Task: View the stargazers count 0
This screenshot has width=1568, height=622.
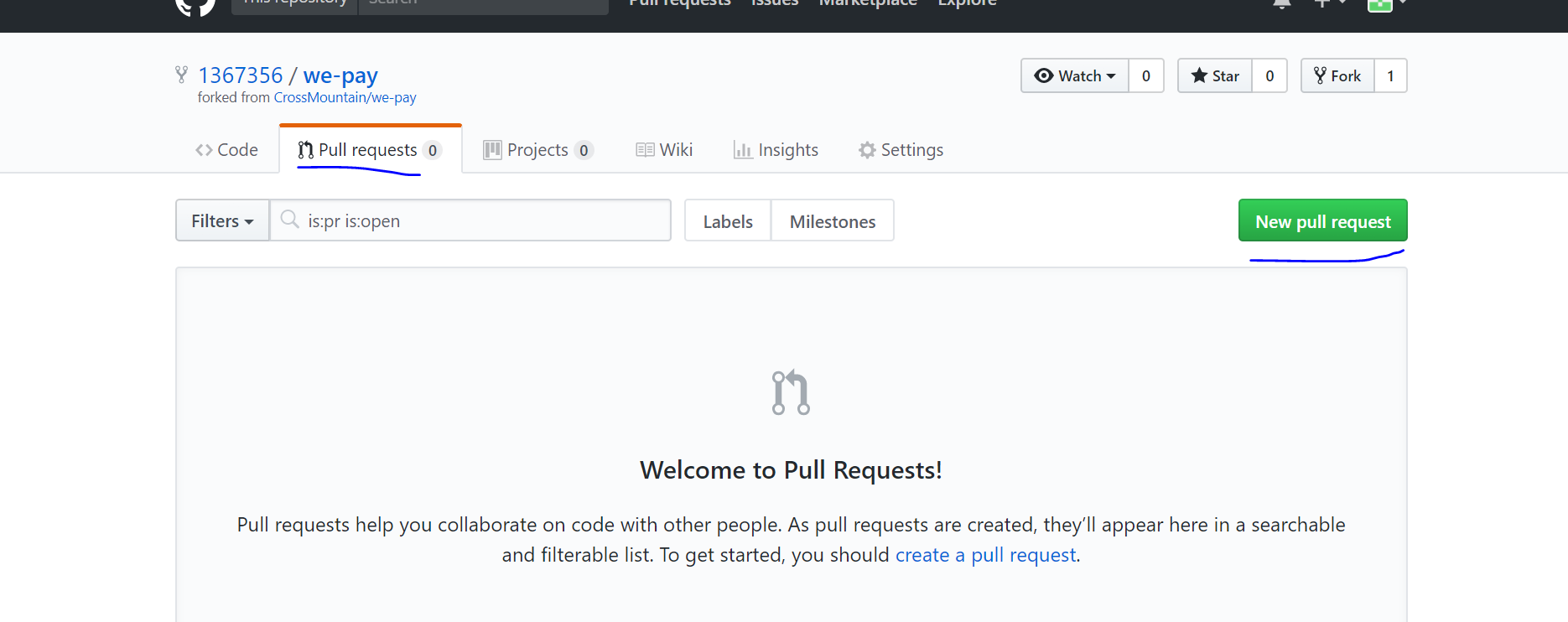Action: click(x=1269, y=75)
